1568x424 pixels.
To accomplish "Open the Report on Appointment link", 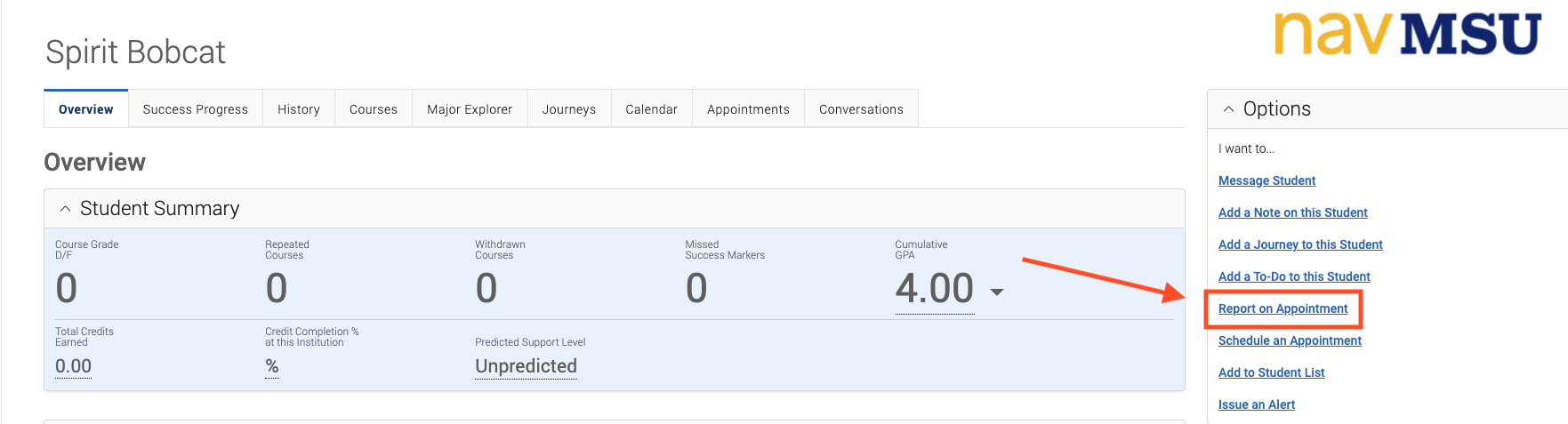I will pyautogui.click(x=1283, y=308).
